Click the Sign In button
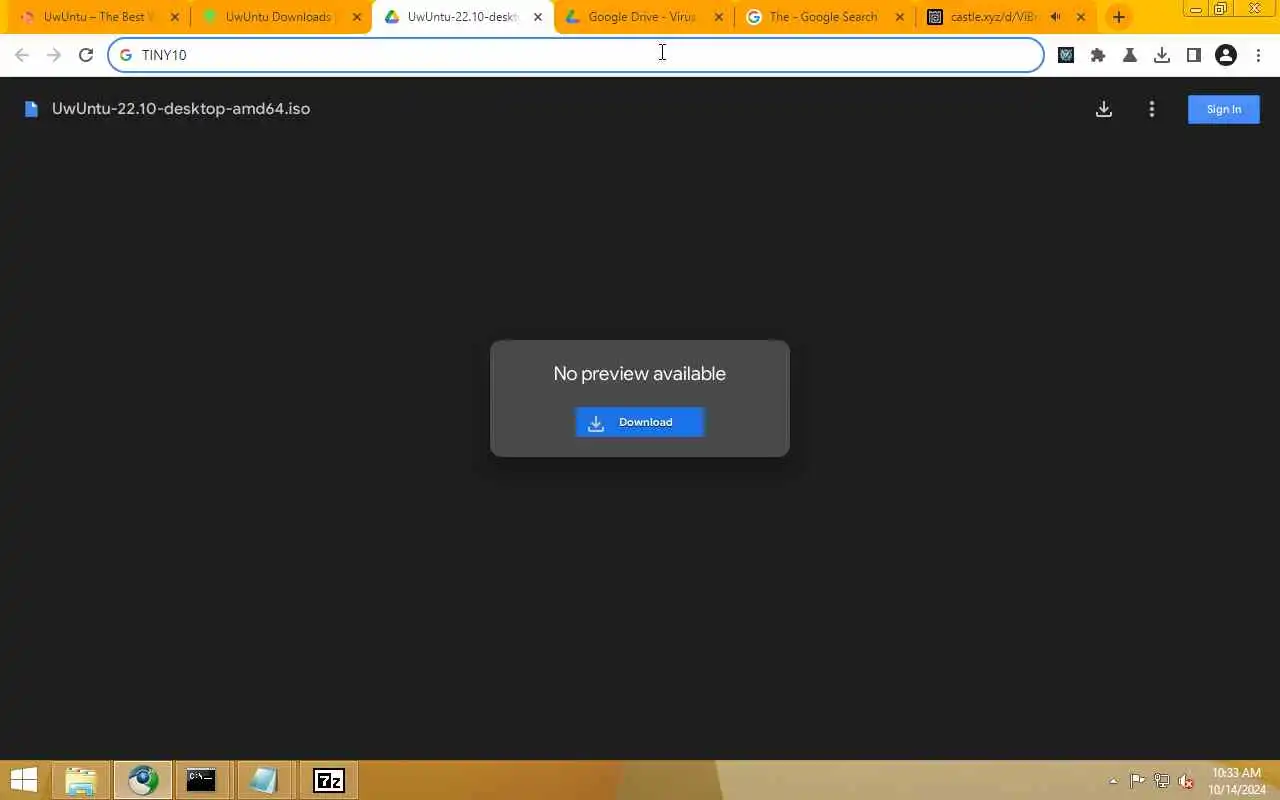The width and height of the screenshot is (1280, 800). (1223, 109)
